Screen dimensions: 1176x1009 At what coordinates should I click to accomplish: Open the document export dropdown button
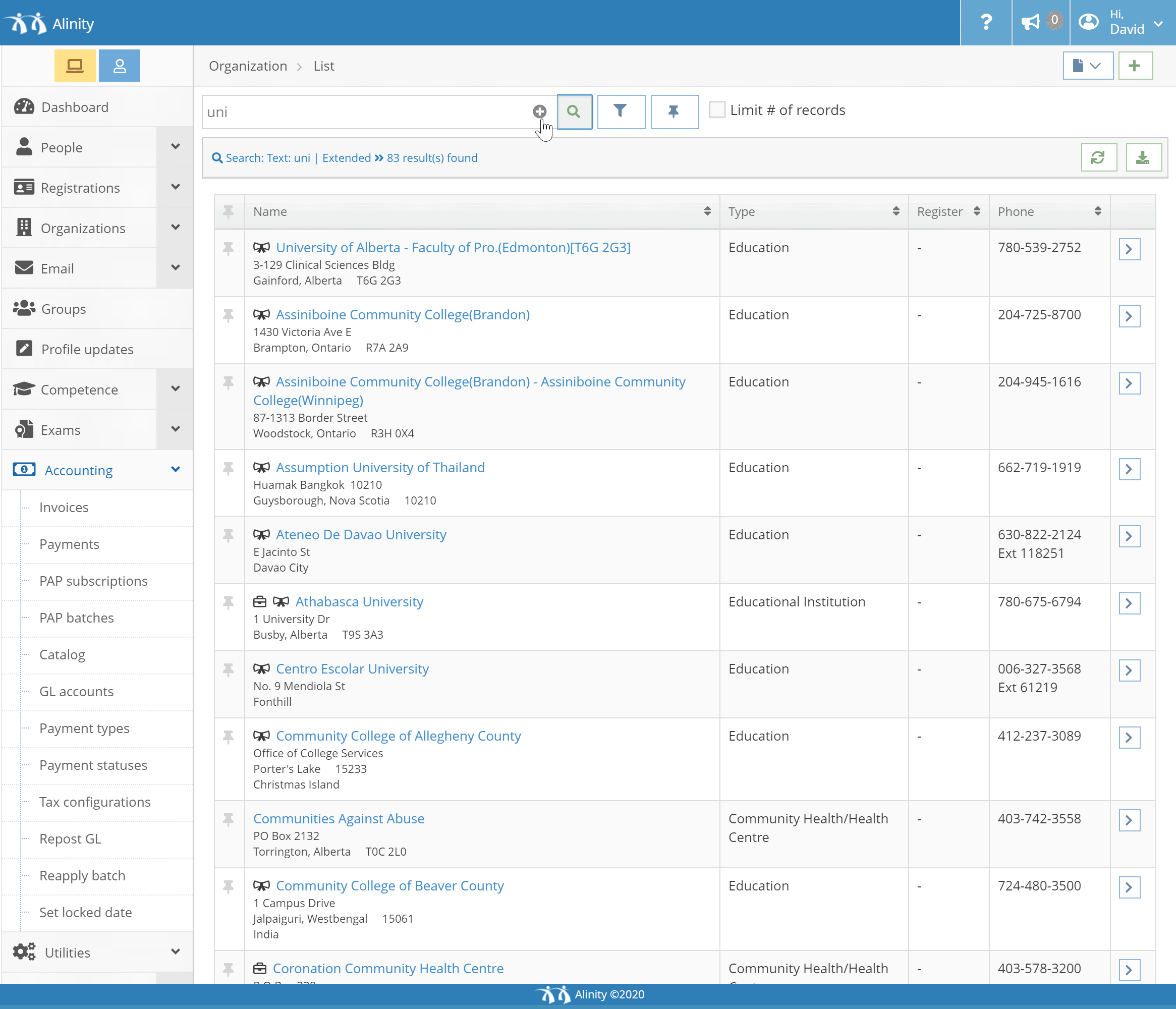[1088, 66]
